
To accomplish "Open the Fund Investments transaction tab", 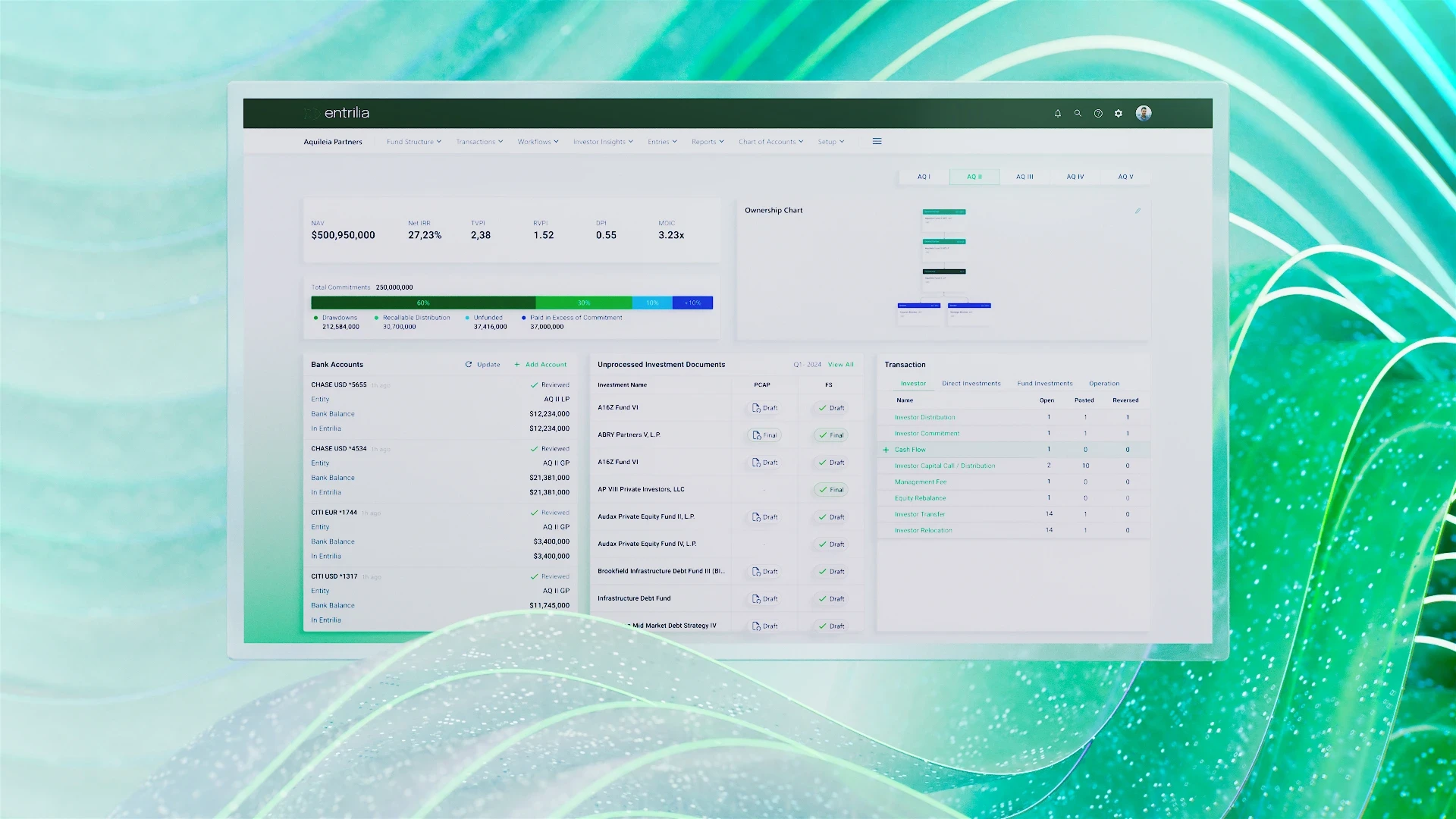I will click(1045, 384).
